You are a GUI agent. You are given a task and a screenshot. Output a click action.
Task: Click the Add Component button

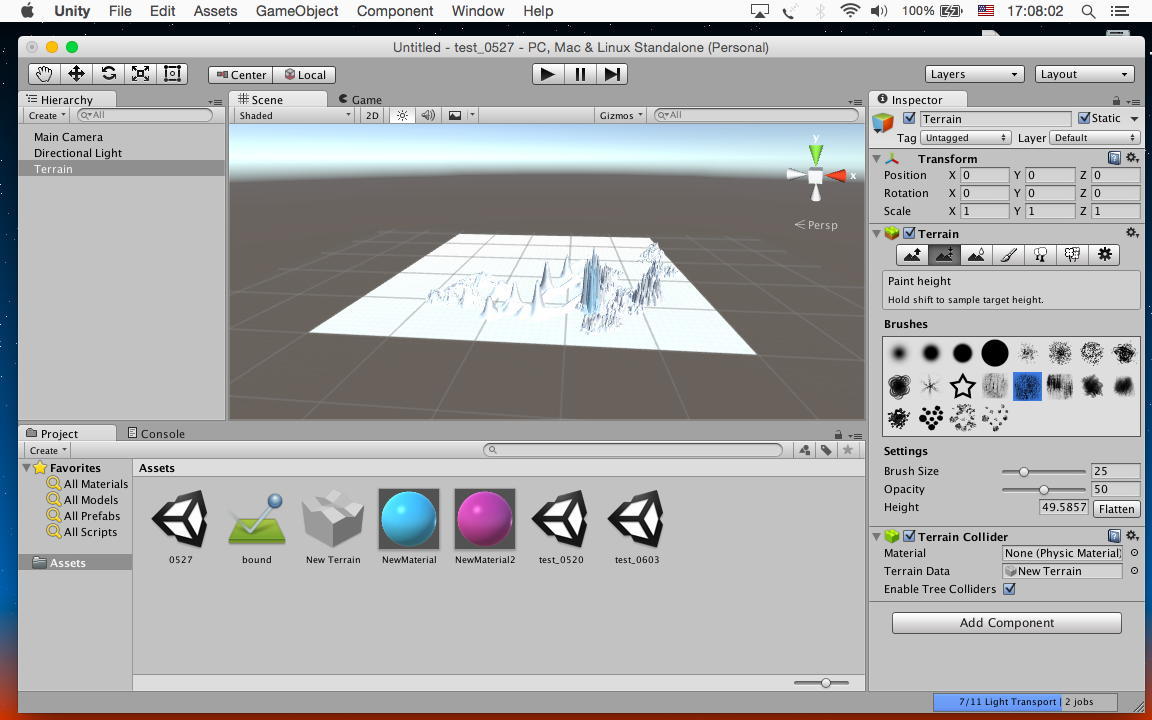(x=1006, y=622)
